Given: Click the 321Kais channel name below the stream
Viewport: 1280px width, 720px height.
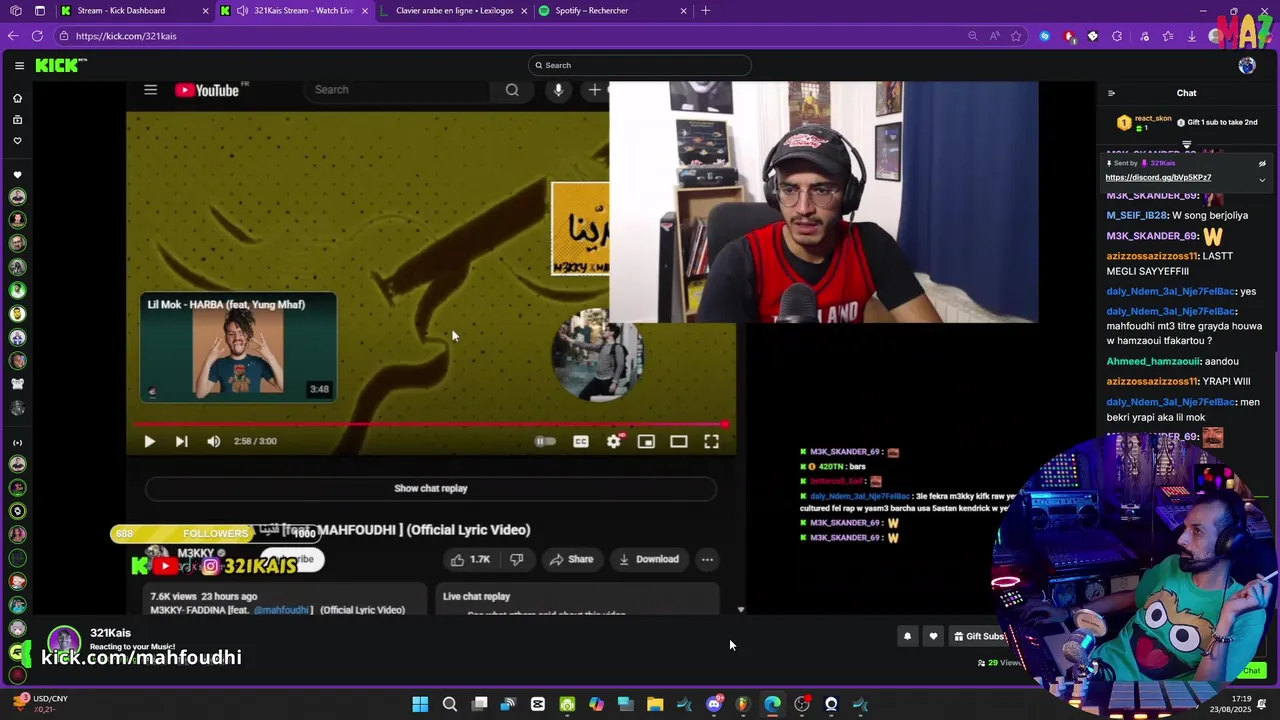Looking at the screenshot, I should [x=110, y=633].
